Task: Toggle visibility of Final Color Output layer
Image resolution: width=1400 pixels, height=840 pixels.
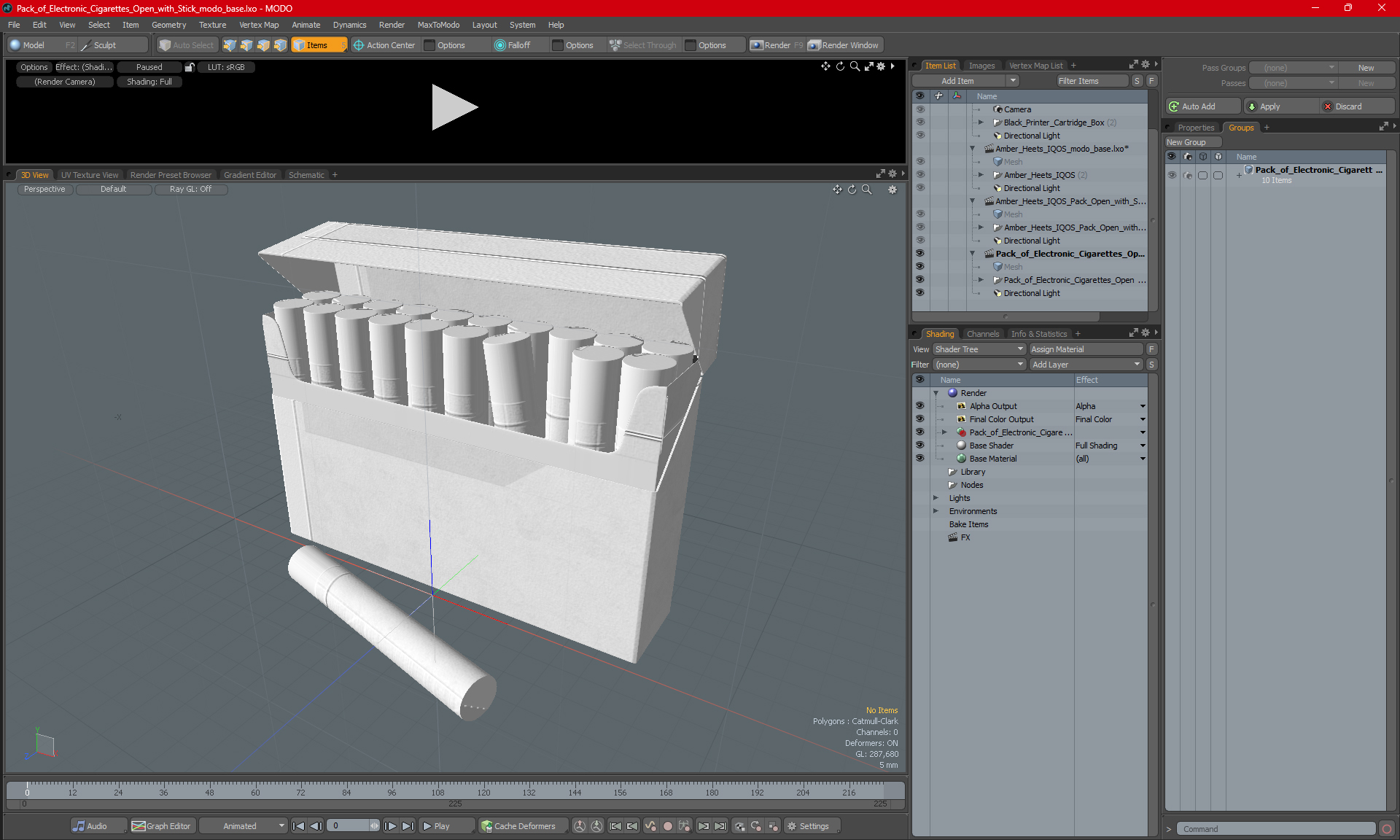Action: coord(919,419)
